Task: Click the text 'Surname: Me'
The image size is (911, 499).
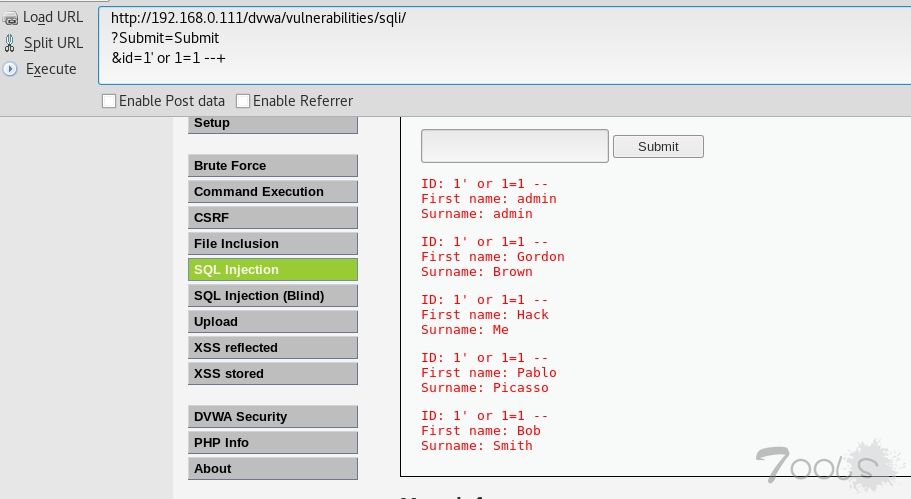Action: [x=465, y=330]
